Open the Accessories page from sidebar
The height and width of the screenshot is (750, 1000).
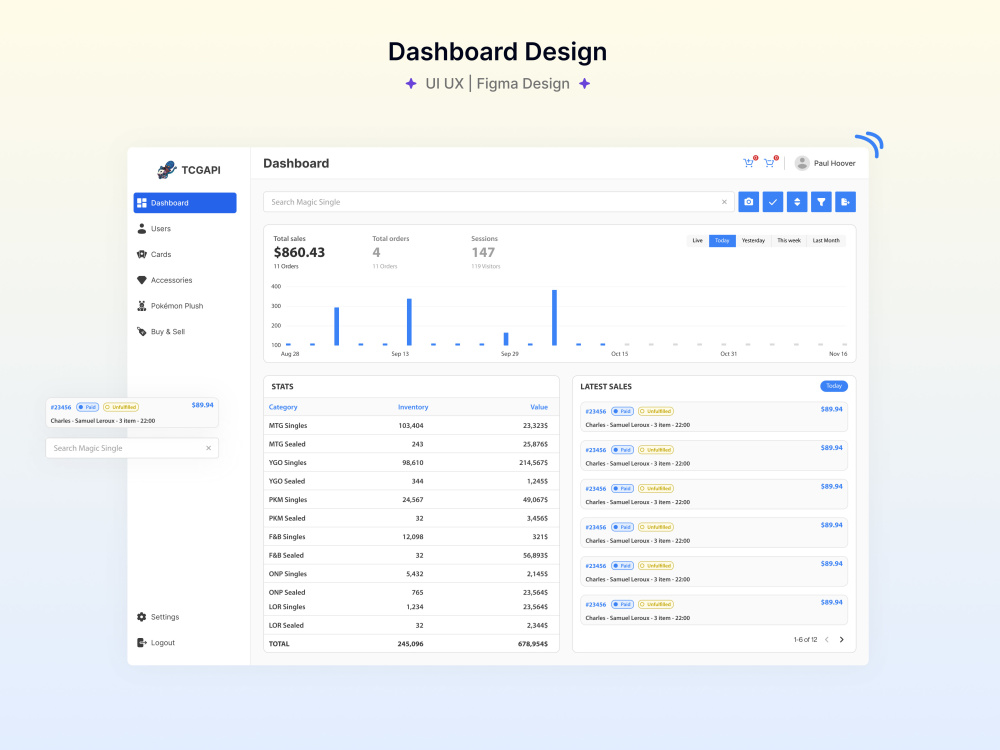tap(170, 280)
